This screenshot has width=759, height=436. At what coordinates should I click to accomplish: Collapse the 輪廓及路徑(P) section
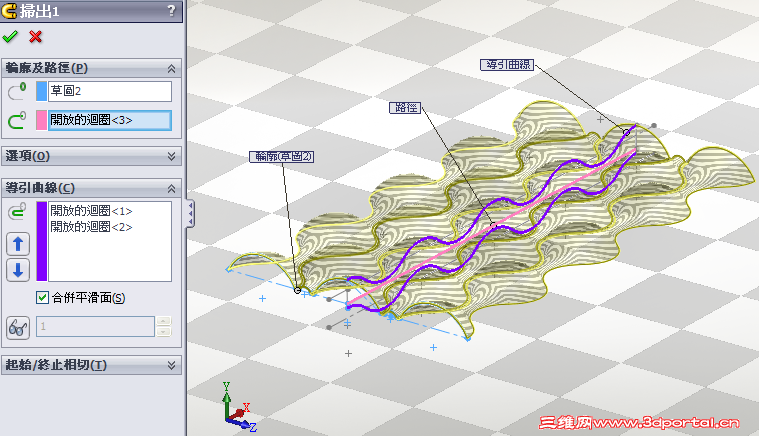click(171, 69)
